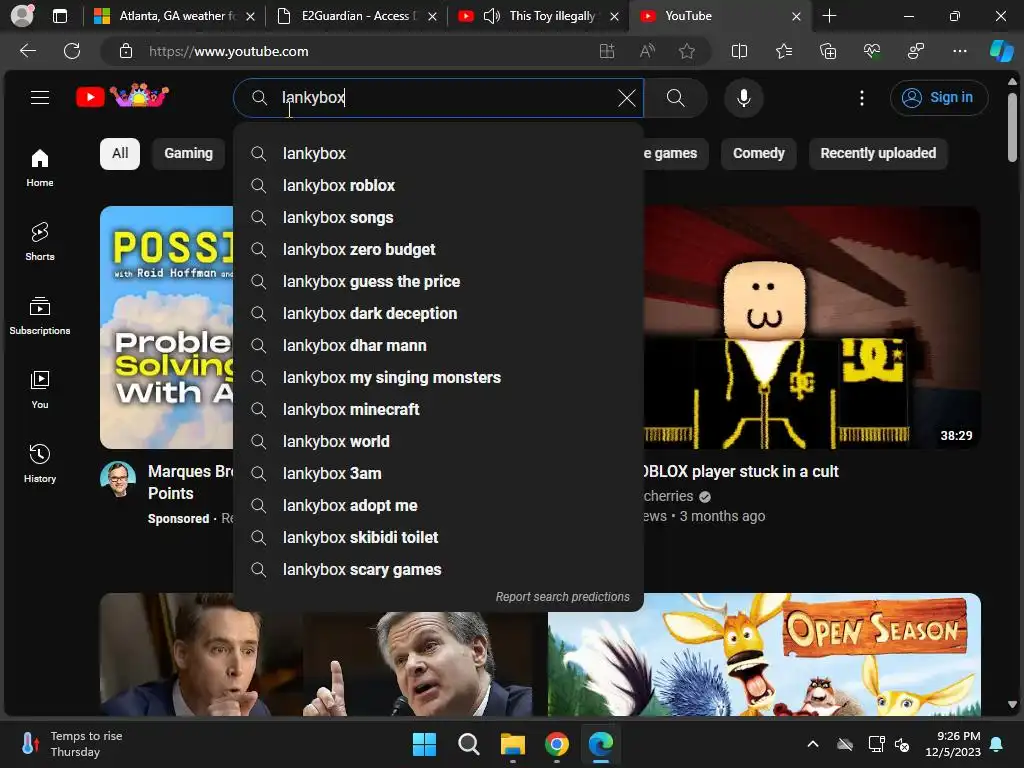Select the Comedy filter chip

click(758, 153)
